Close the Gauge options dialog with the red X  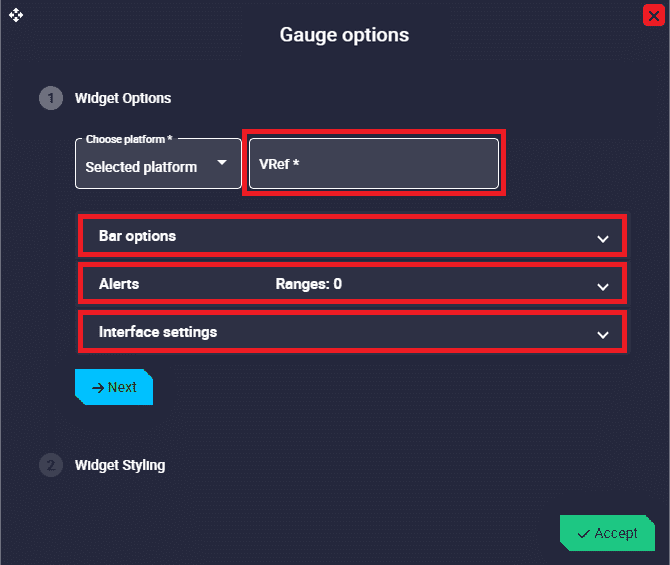point(655,15)
